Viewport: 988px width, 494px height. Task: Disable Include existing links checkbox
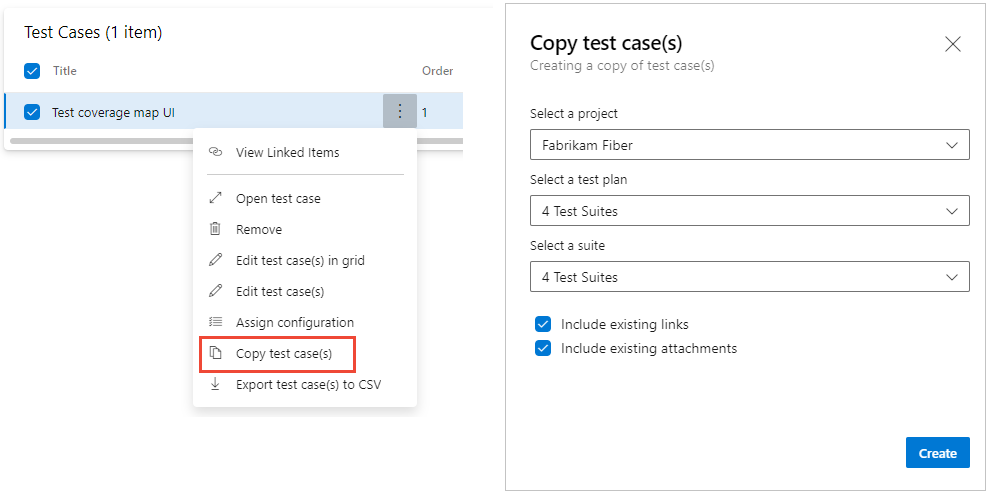click(543, 324)
